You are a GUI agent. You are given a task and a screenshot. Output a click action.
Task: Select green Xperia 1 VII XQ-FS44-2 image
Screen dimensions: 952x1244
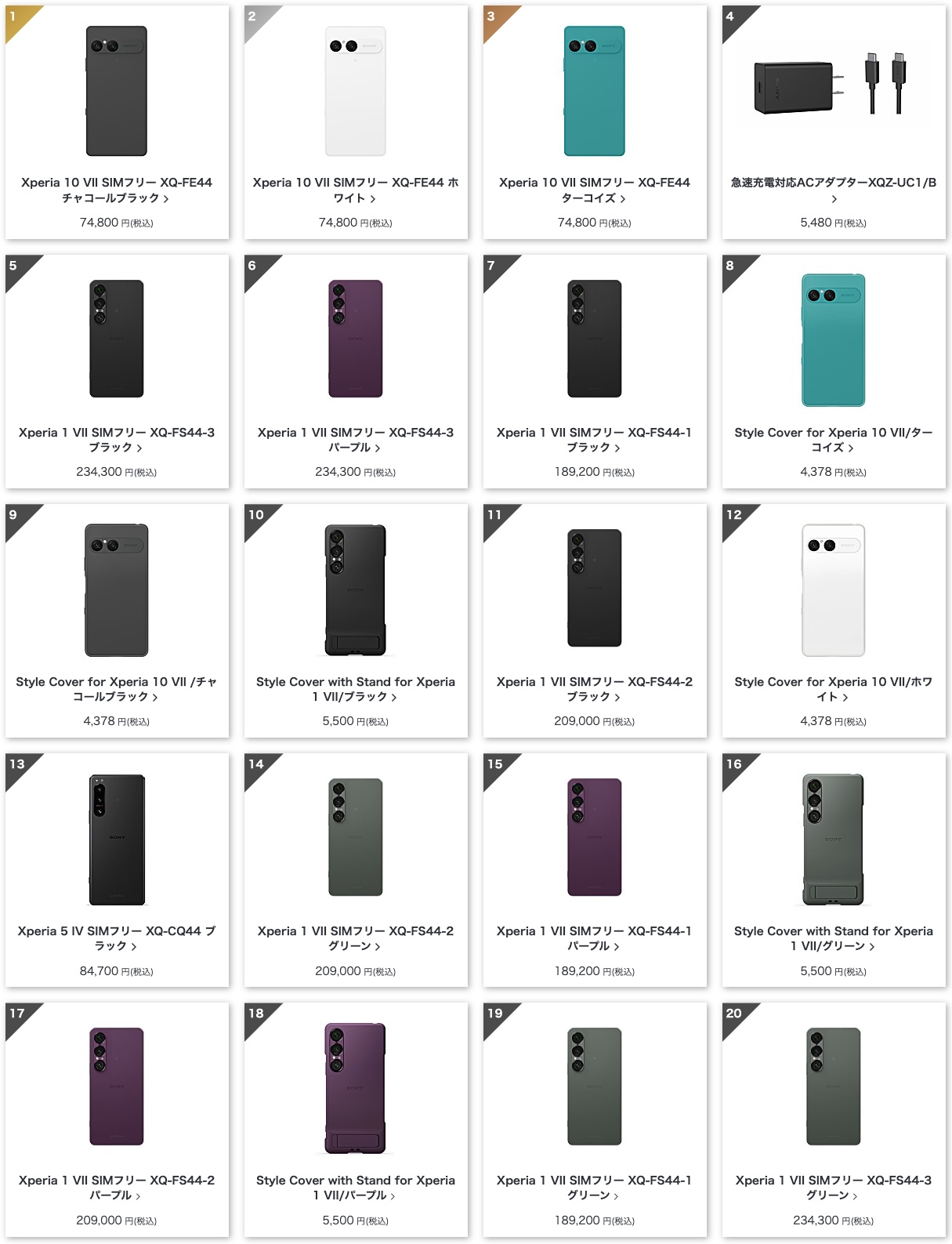point(356,837)
